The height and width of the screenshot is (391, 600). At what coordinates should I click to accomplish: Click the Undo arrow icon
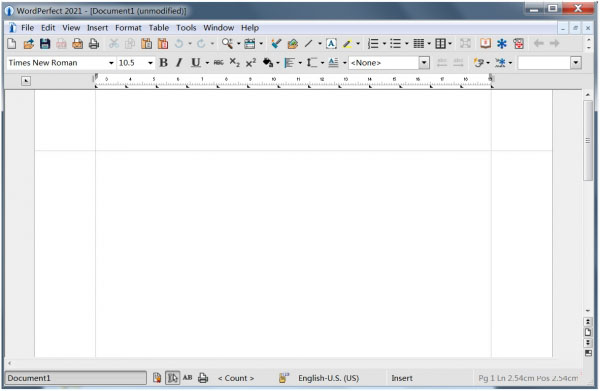pyautogui.click(x=179, y=44)
